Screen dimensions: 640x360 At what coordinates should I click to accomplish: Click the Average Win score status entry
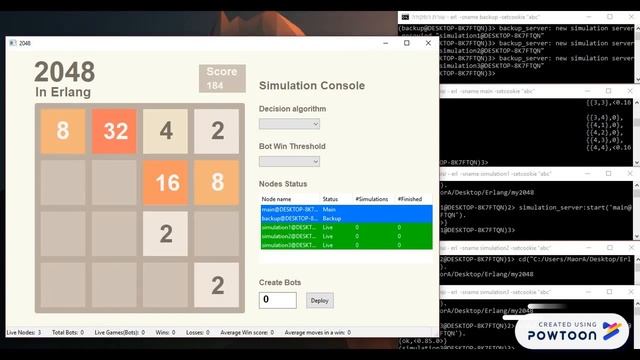(x=247, y=332)
